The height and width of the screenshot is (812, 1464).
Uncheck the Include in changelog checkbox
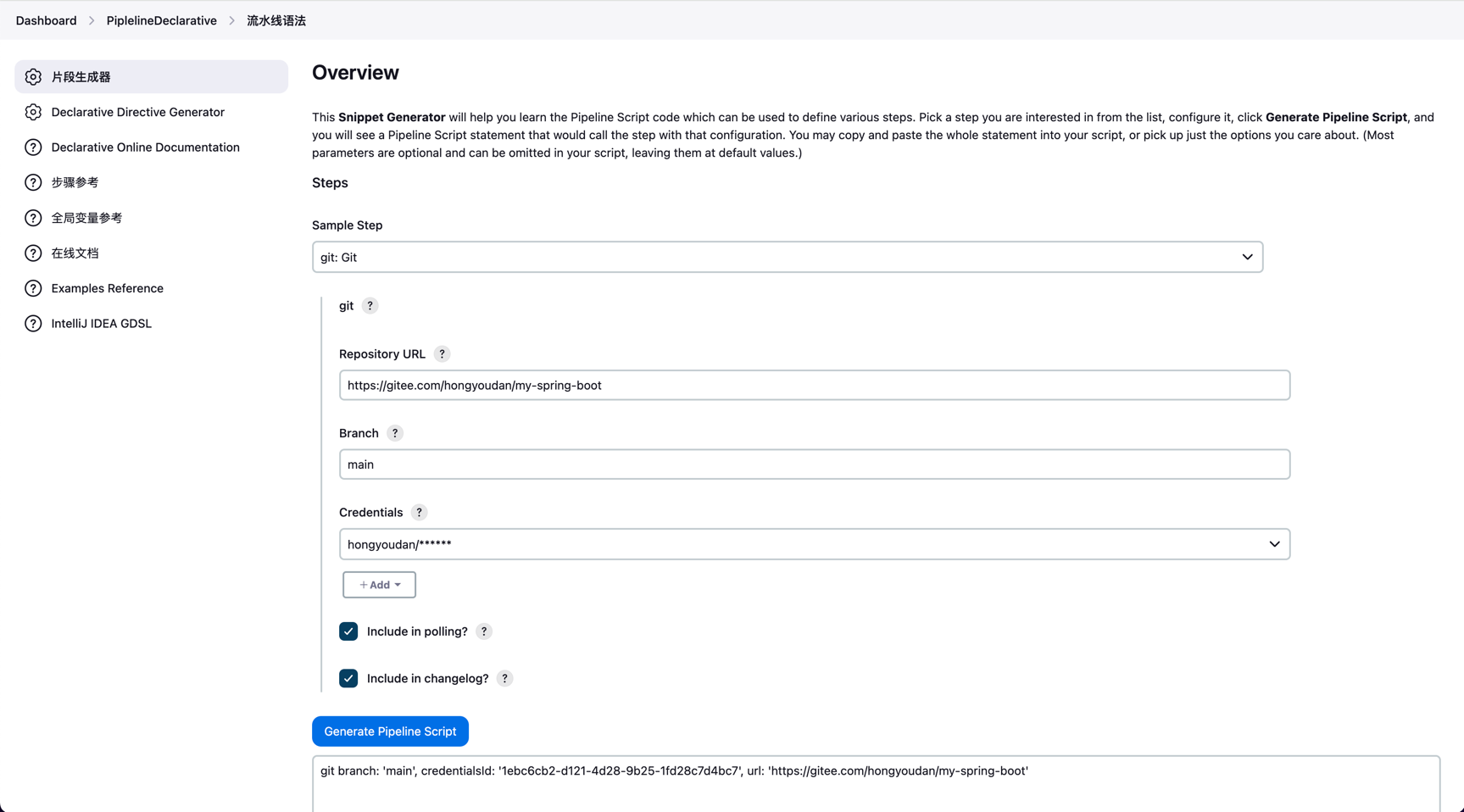pos(348,679)
